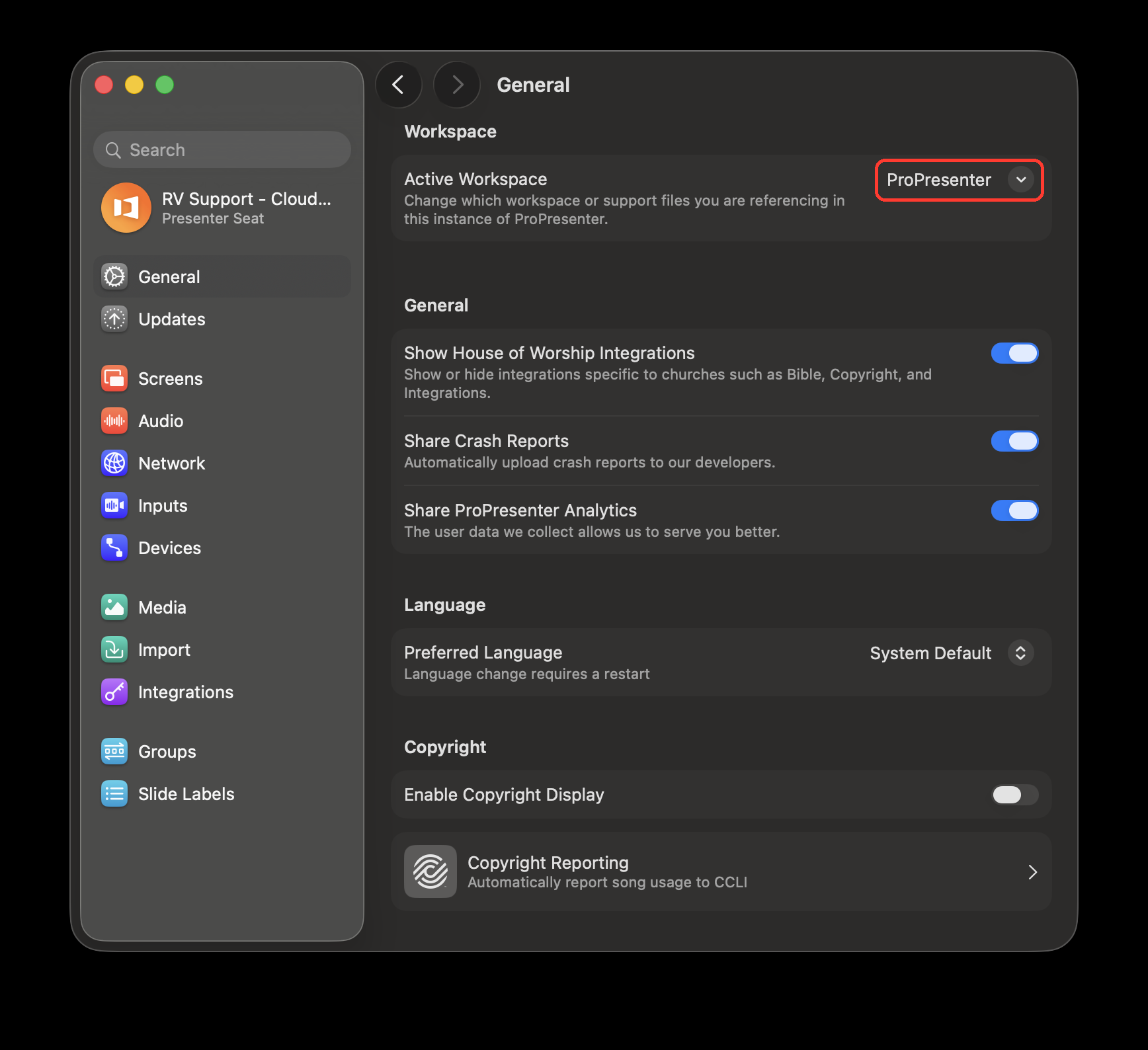1148x1050 pixels.
Task: Click the Search settings field
Action: [222, 150]
